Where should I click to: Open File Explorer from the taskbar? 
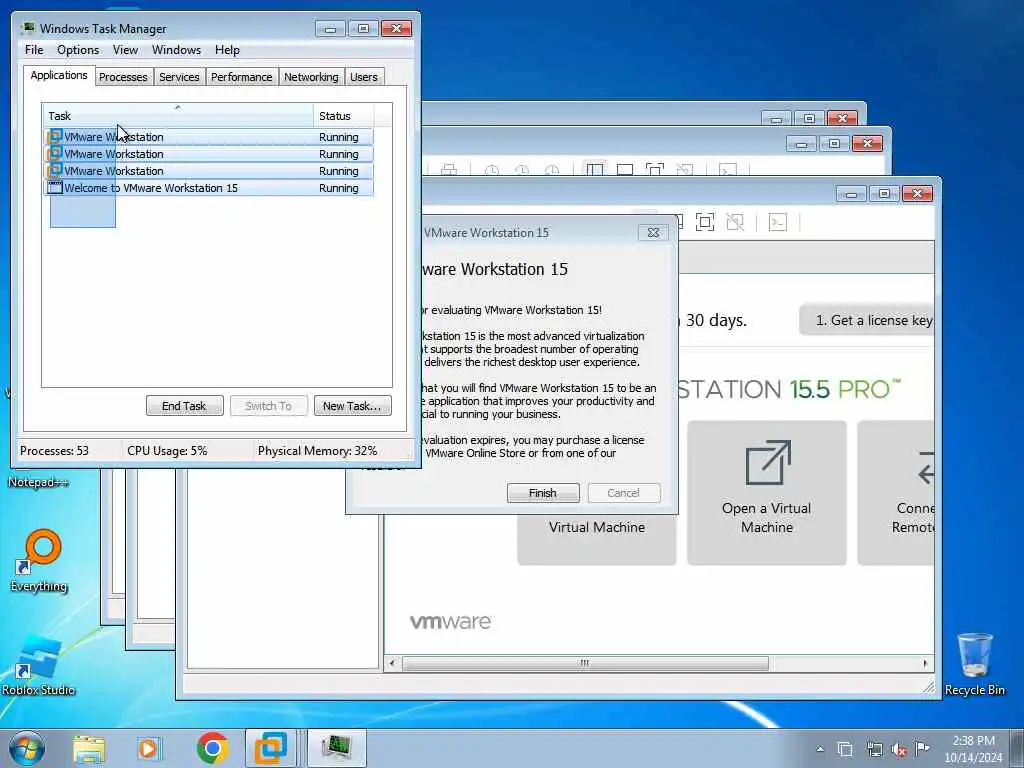point(89,748)
